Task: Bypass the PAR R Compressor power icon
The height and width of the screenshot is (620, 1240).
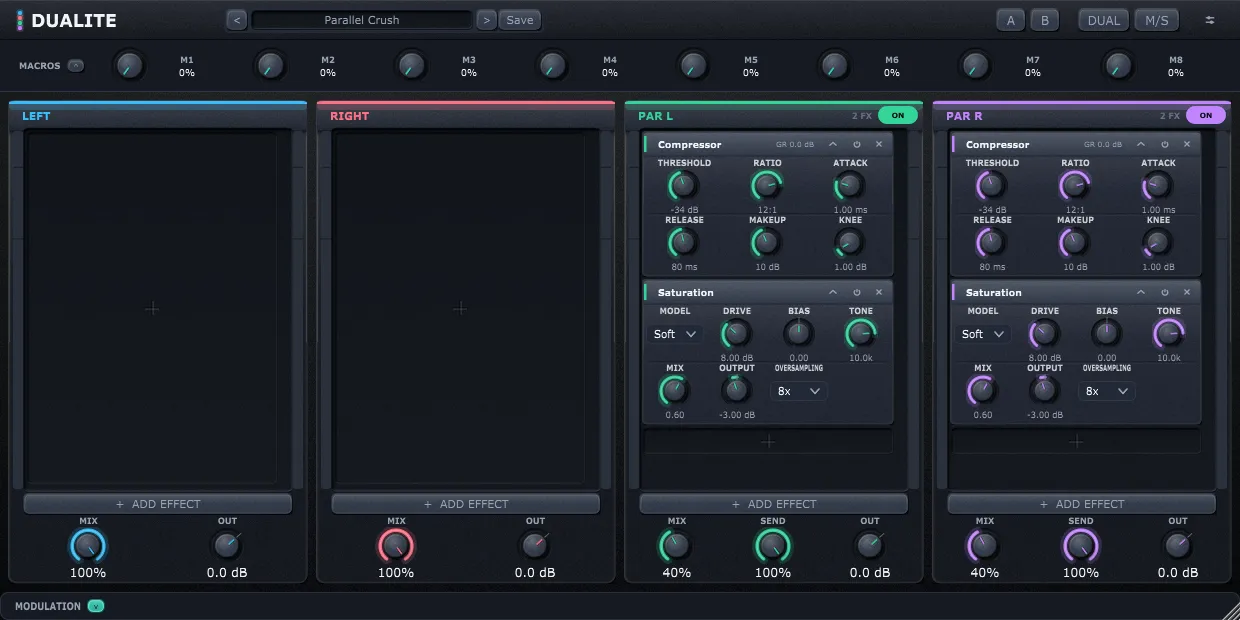Action: tap(1165, 145)
